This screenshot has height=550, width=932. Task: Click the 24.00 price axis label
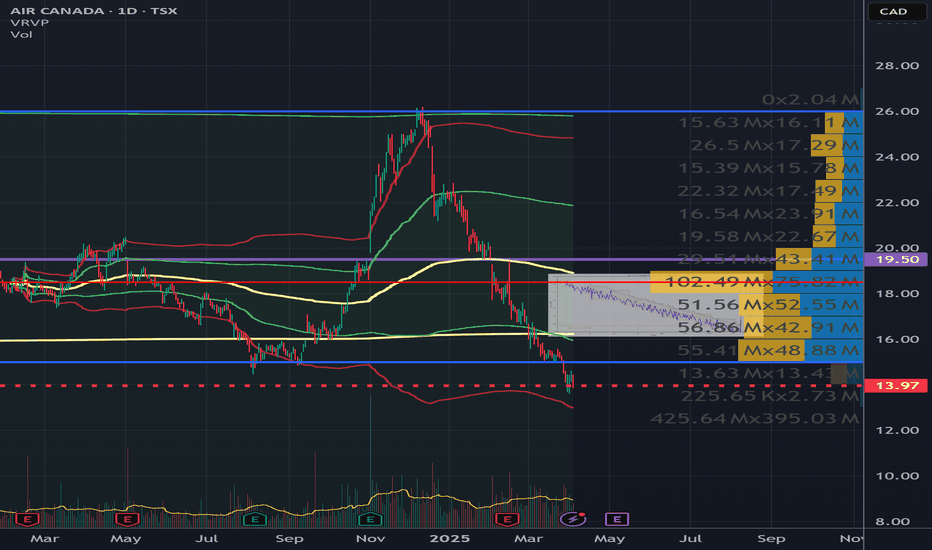coord(897,157)
